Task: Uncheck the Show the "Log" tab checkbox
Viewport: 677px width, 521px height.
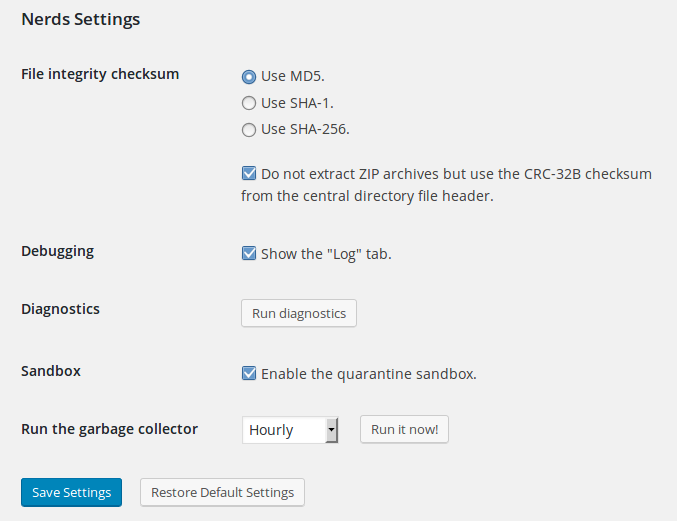Action: pos(249,253)
